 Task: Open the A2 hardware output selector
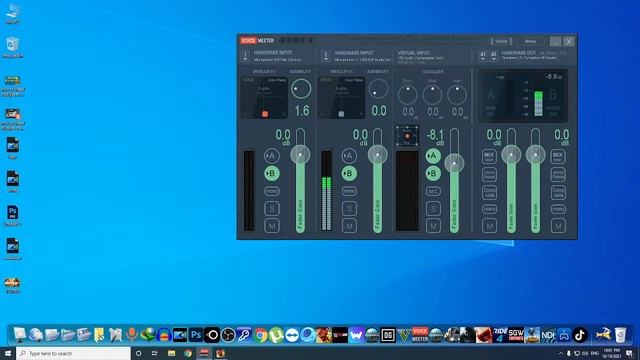coord(493,56)
